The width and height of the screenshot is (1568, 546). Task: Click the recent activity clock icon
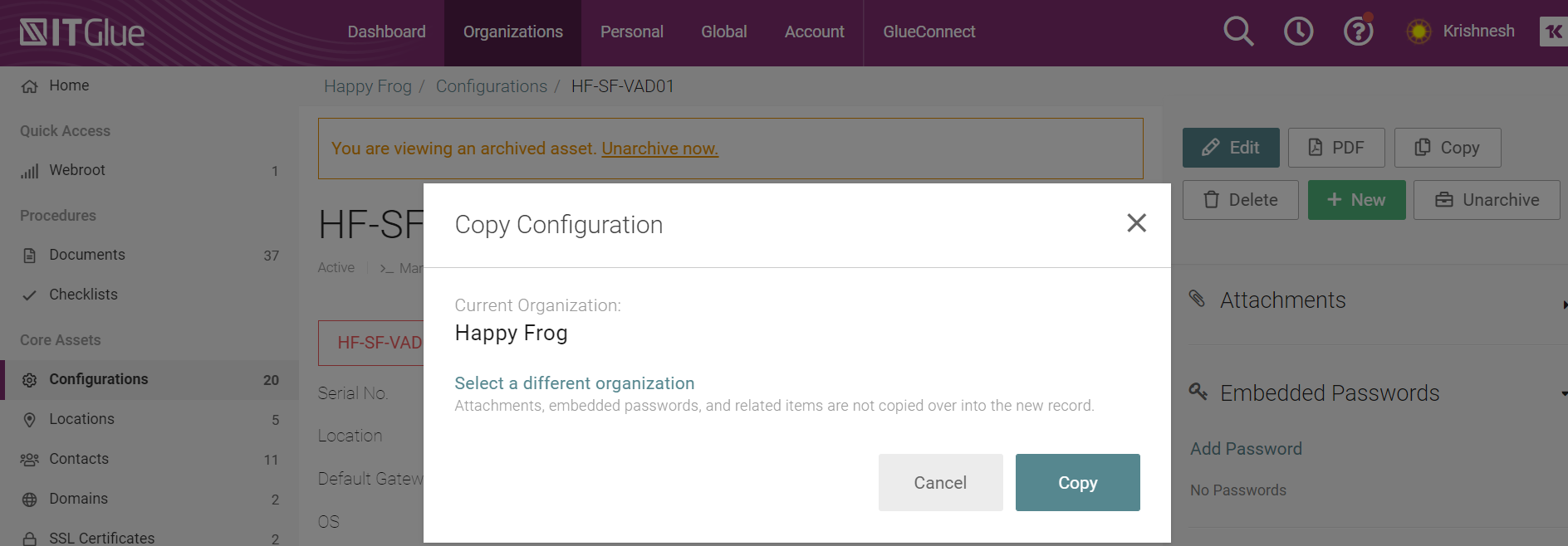(1298, 31)
